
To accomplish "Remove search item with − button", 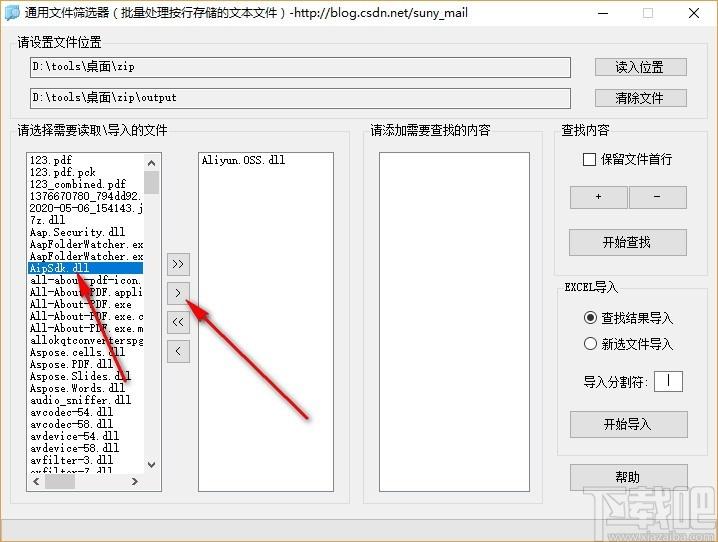I will coord(658,197).
